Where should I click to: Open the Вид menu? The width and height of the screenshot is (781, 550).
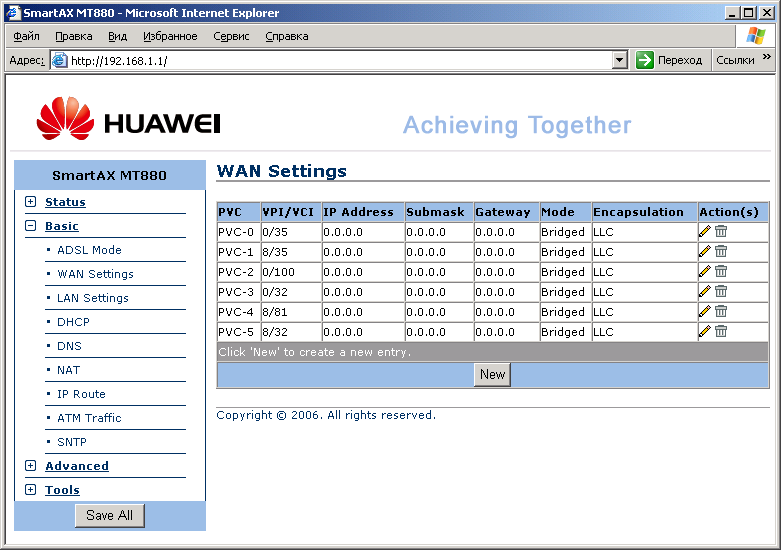pyautogui.click(x=118, y=36)
